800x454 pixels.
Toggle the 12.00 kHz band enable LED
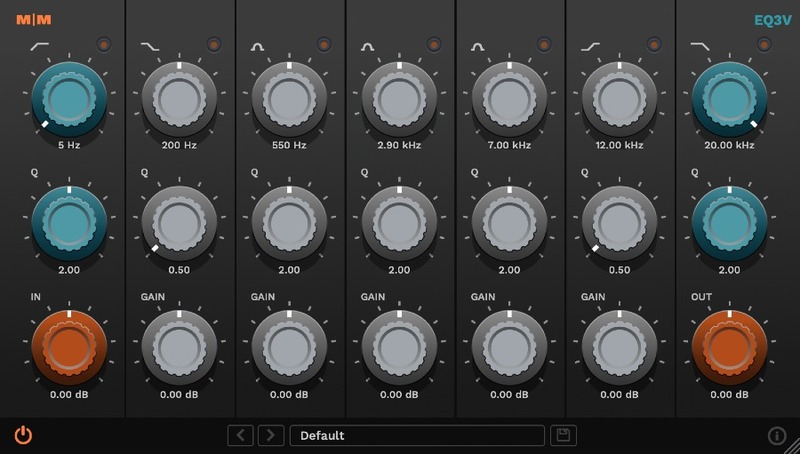[x=654, y=45]
